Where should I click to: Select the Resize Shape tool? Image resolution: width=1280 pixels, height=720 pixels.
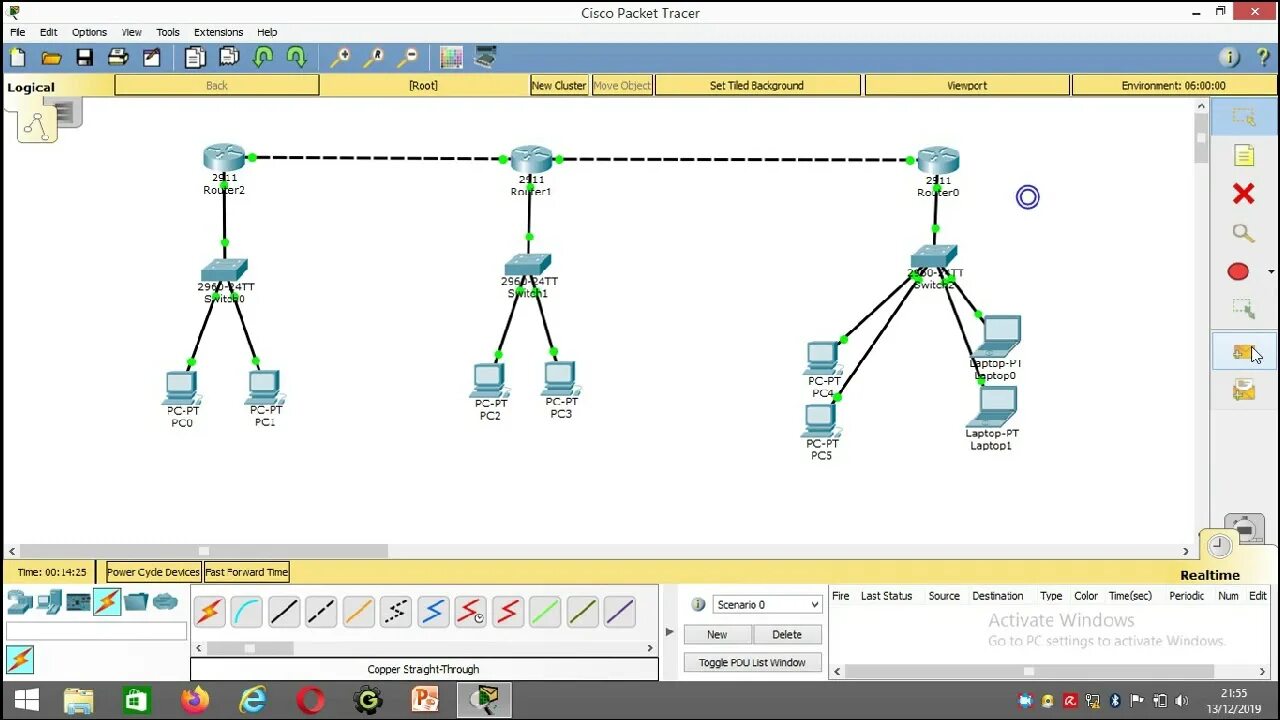point(1243,310)
